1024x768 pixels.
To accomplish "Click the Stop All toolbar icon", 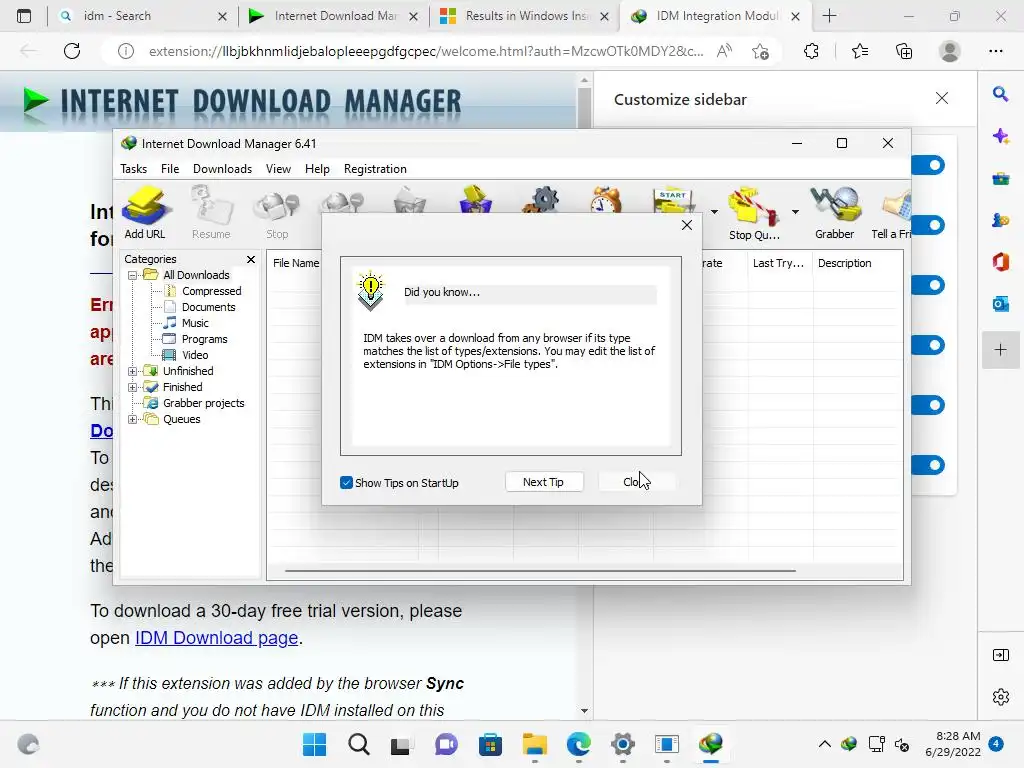I will 342,201.
